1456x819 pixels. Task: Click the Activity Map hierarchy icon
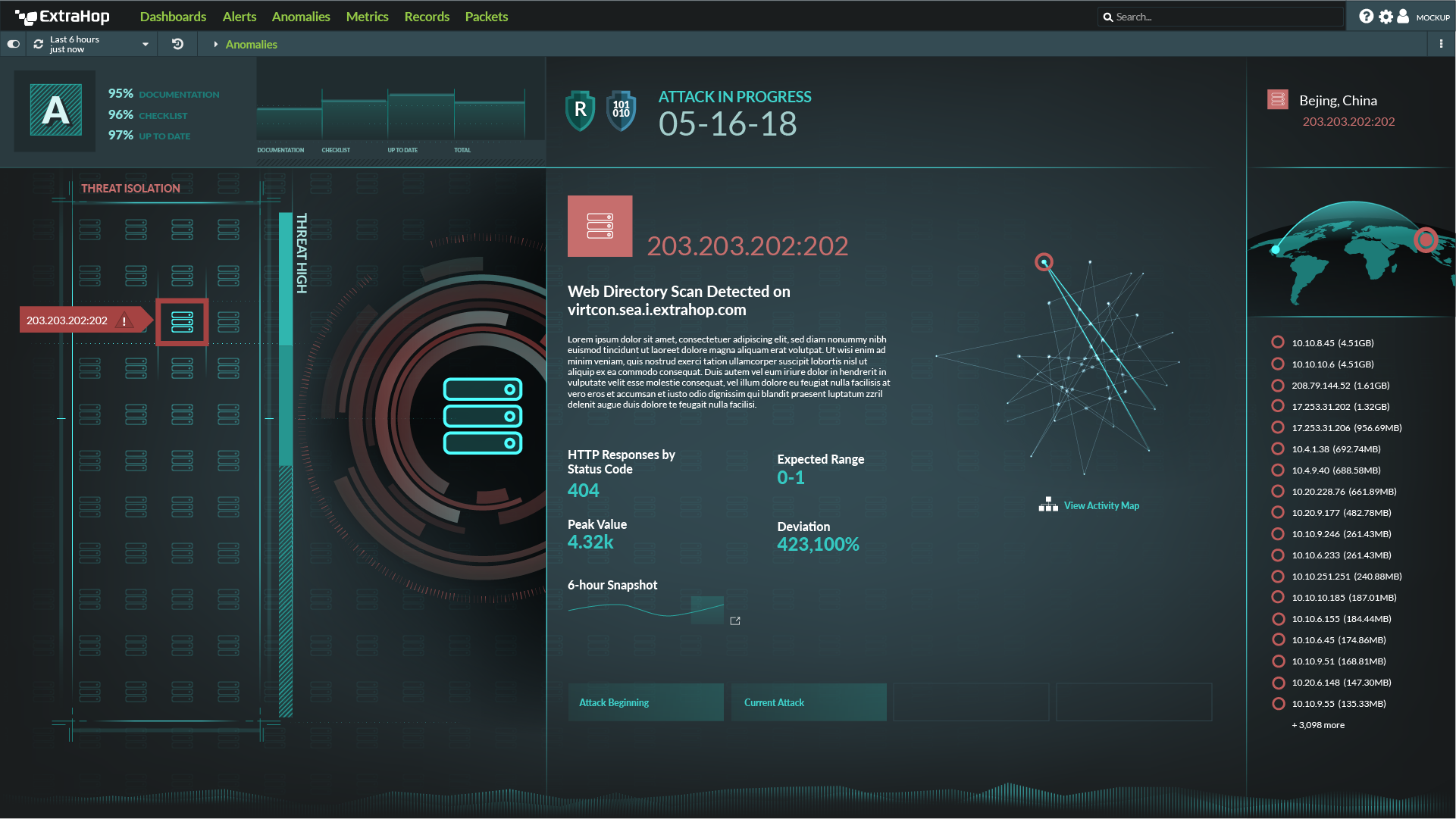pyautogui.click(x=1048, y=505)
